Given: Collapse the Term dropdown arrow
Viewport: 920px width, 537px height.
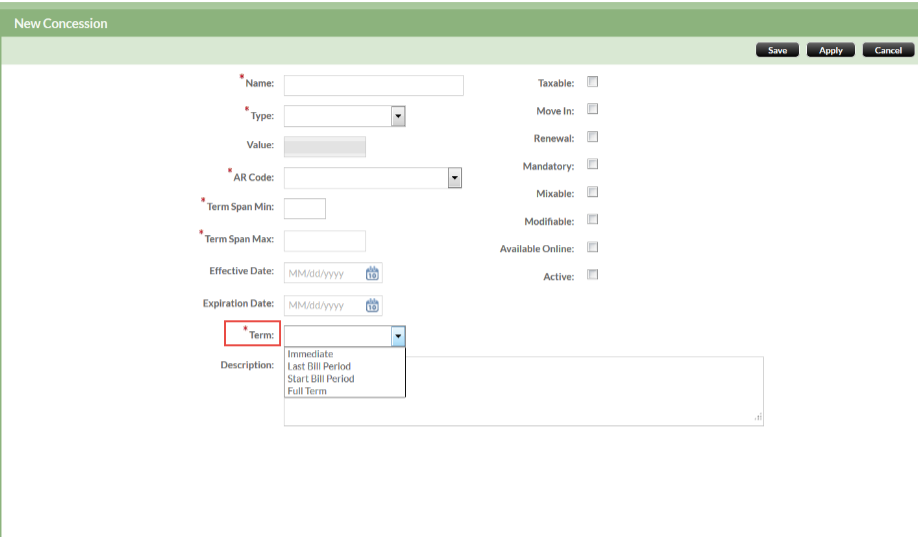Looking at the screenshot, I should coord(398,336).
